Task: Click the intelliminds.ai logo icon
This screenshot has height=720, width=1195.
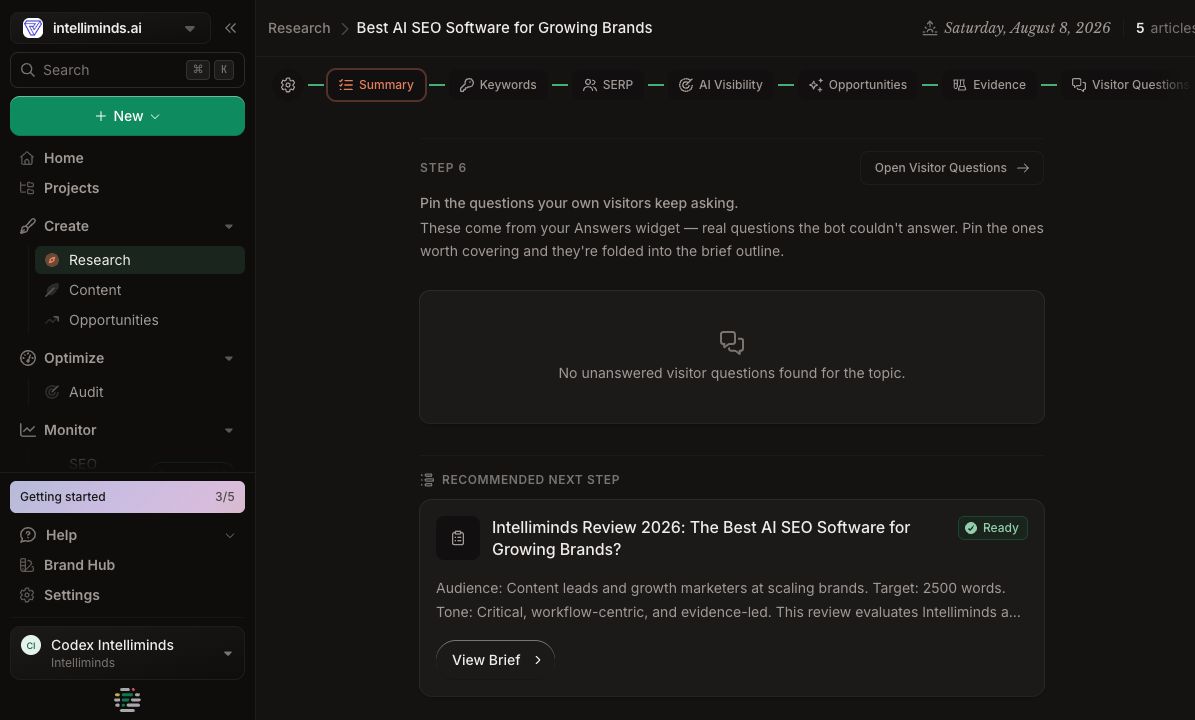Action: point(33,28)
